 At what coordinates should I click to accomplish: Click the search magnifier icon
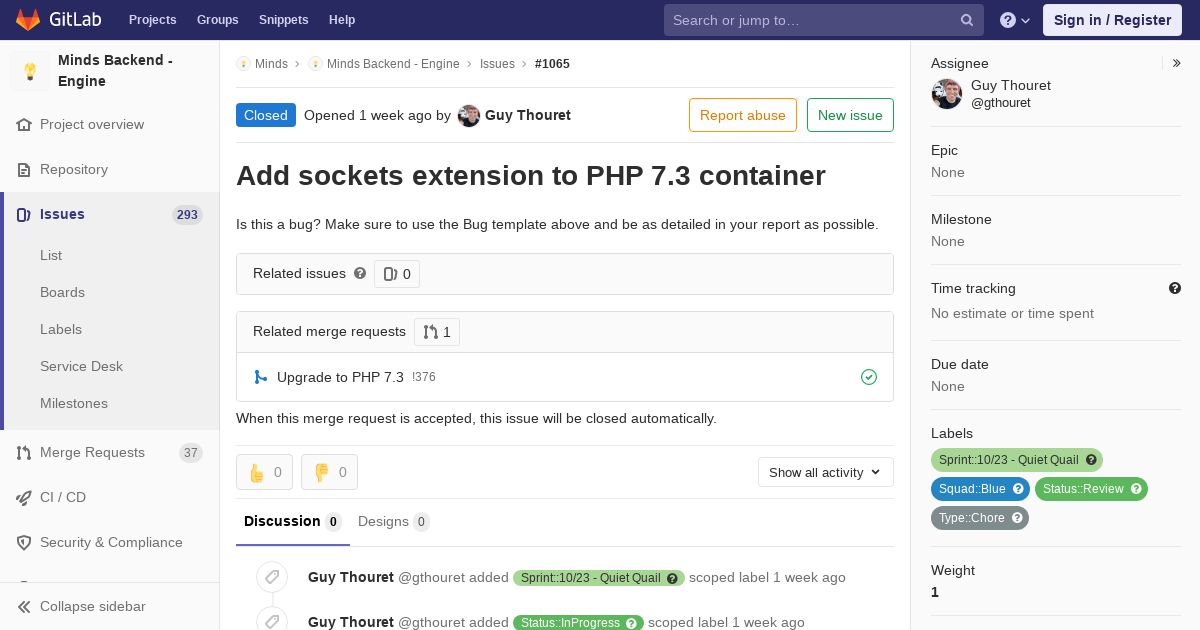[x=967, y=20]
